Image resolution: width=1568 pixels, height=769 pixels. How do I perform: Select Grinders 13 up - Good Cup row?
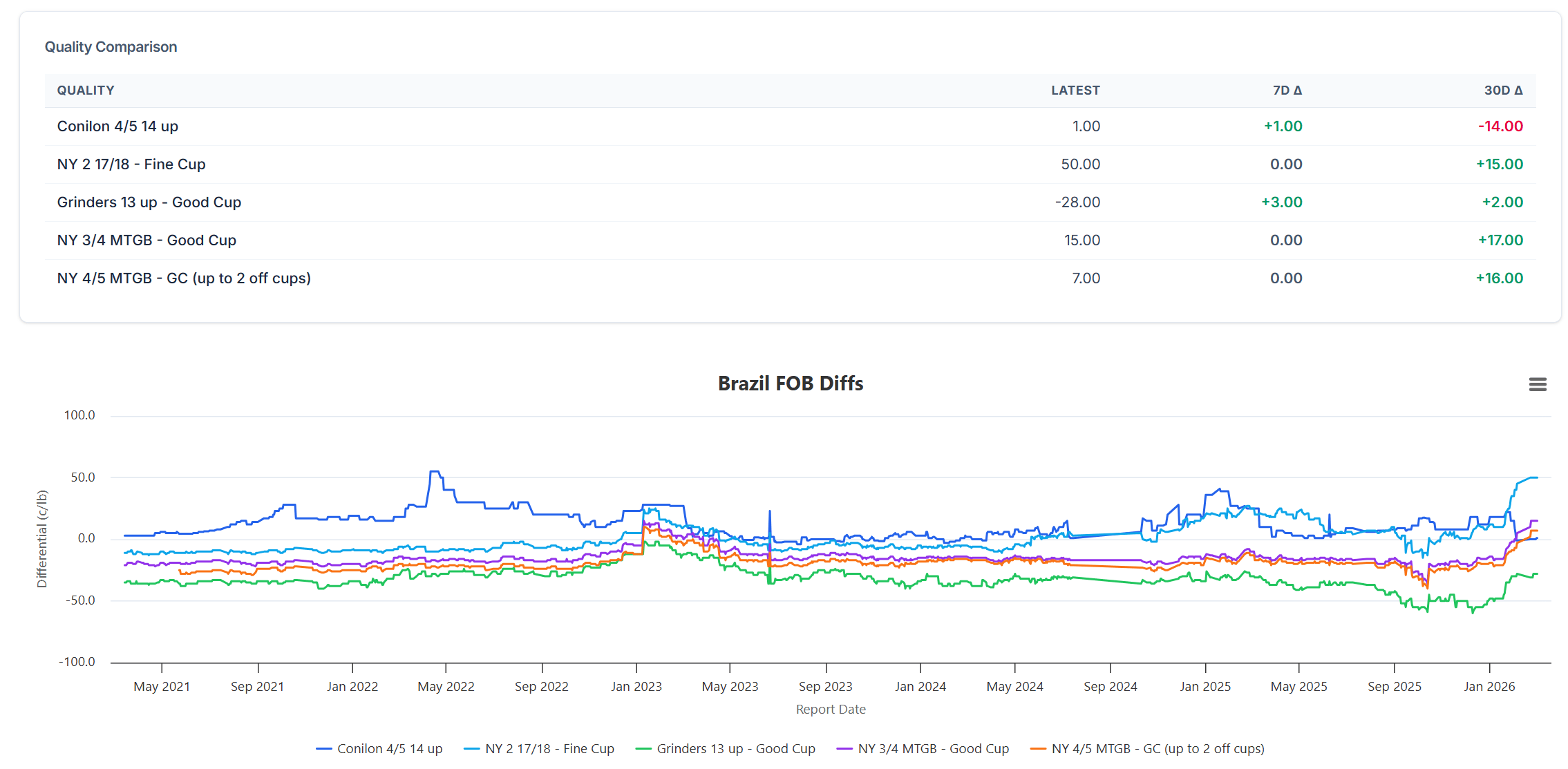click(x=149, y=202)
